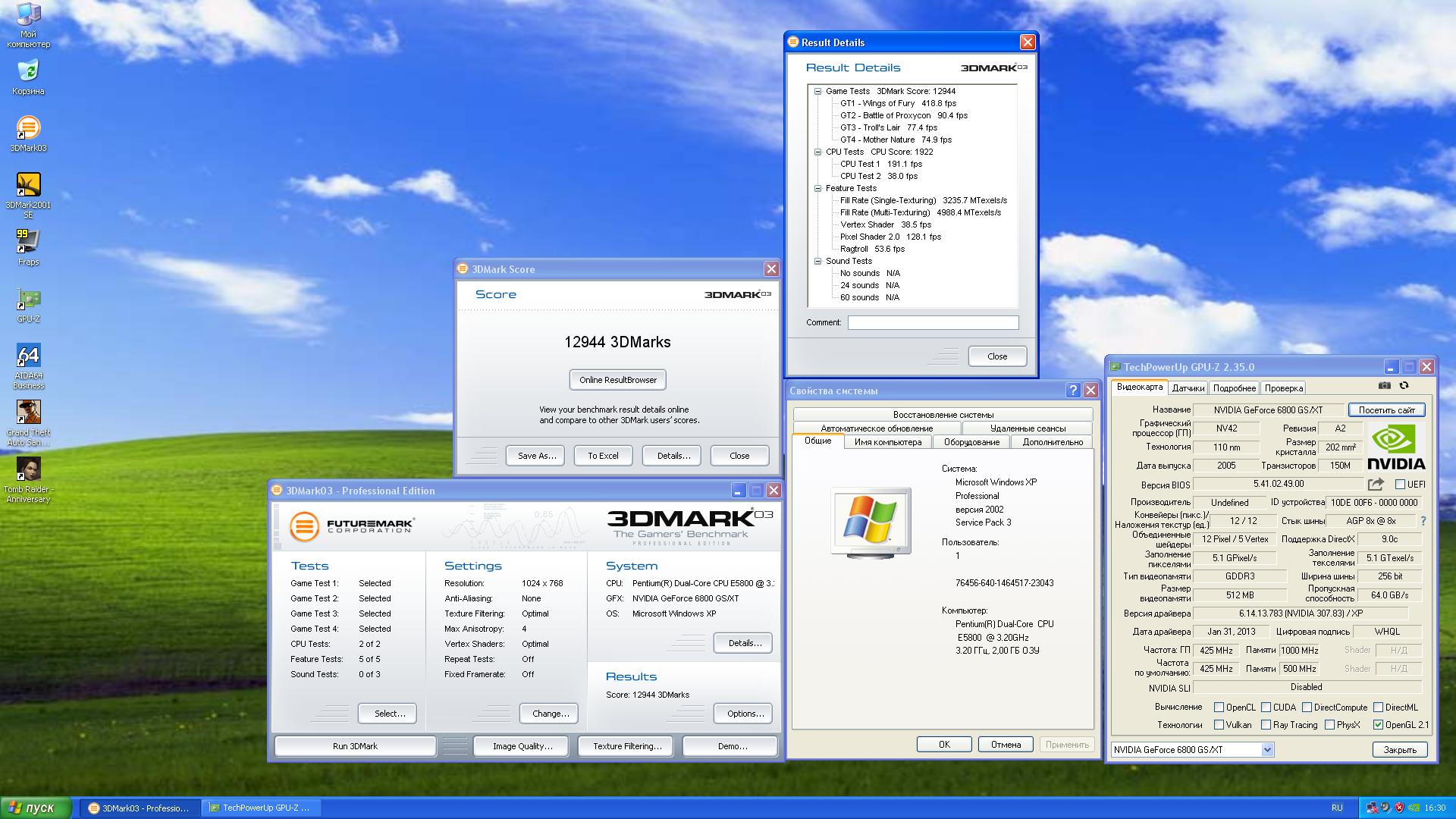Image resolution: width=1456 pixels, height=819 pixels.
Task: Click the bus interface question mark icon
Action: 1423,521
